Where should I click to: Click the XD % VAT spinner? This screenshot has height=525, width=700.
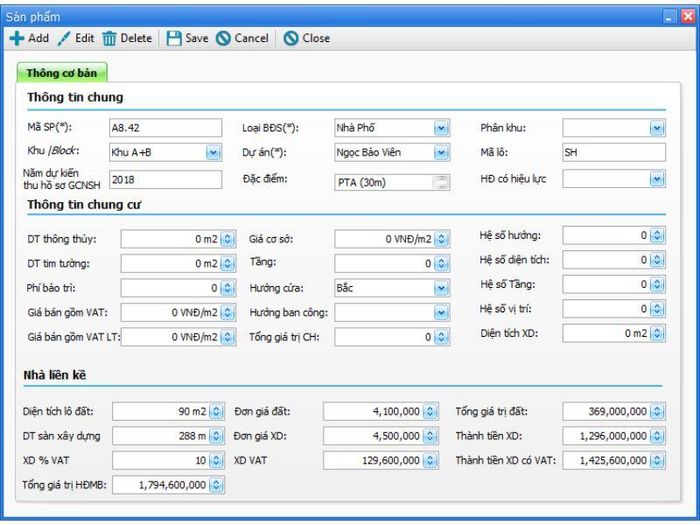point(216,460)
